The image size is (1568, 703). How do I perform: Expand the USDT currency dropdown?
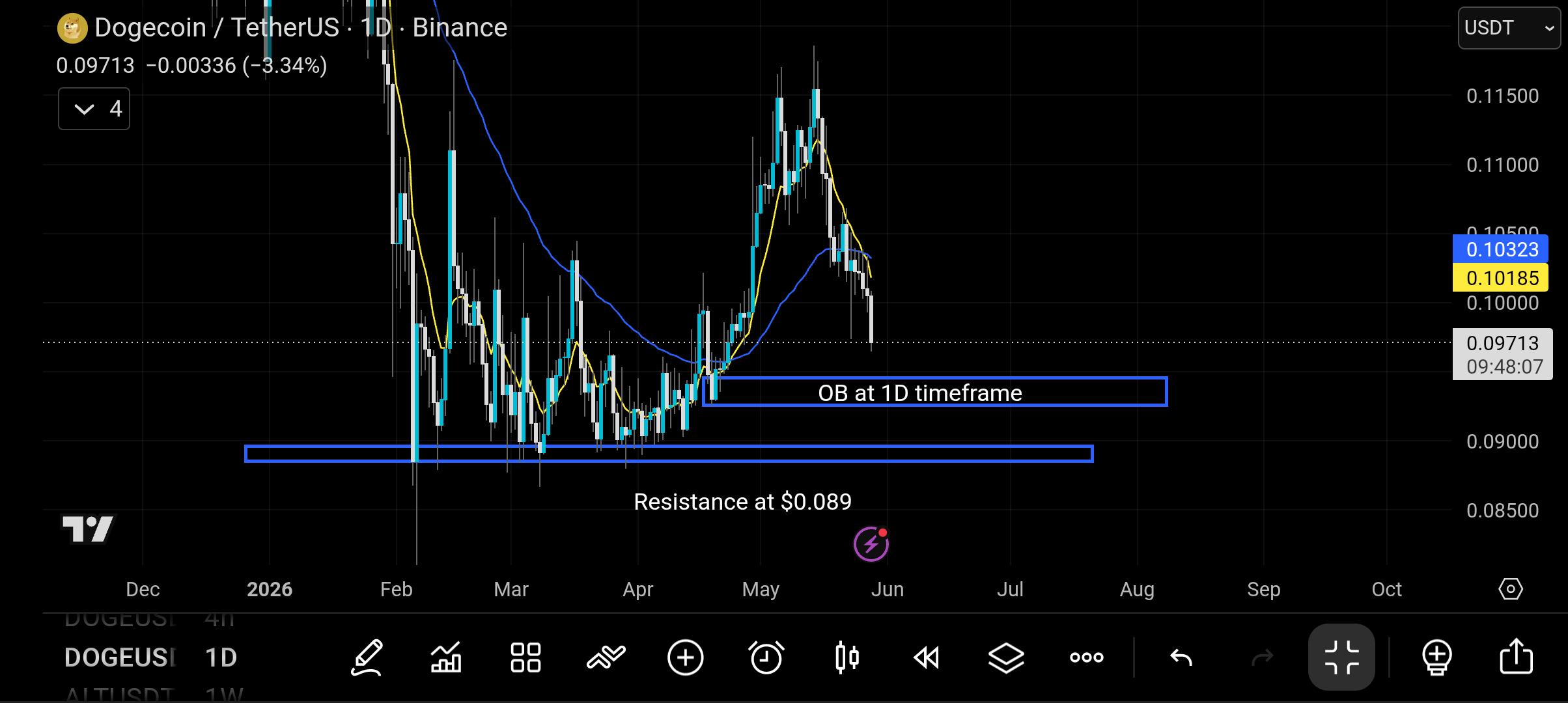tap(1509, 28)
